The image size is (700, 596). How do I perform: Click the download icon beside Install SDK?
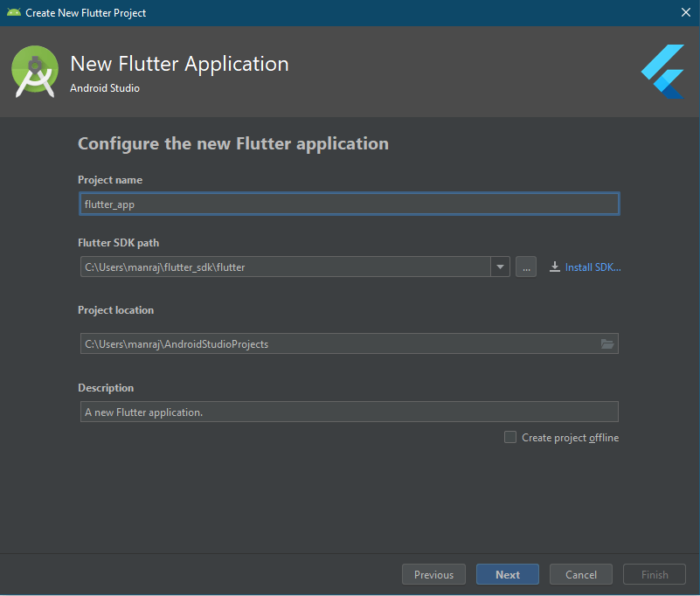pos(554,267)
